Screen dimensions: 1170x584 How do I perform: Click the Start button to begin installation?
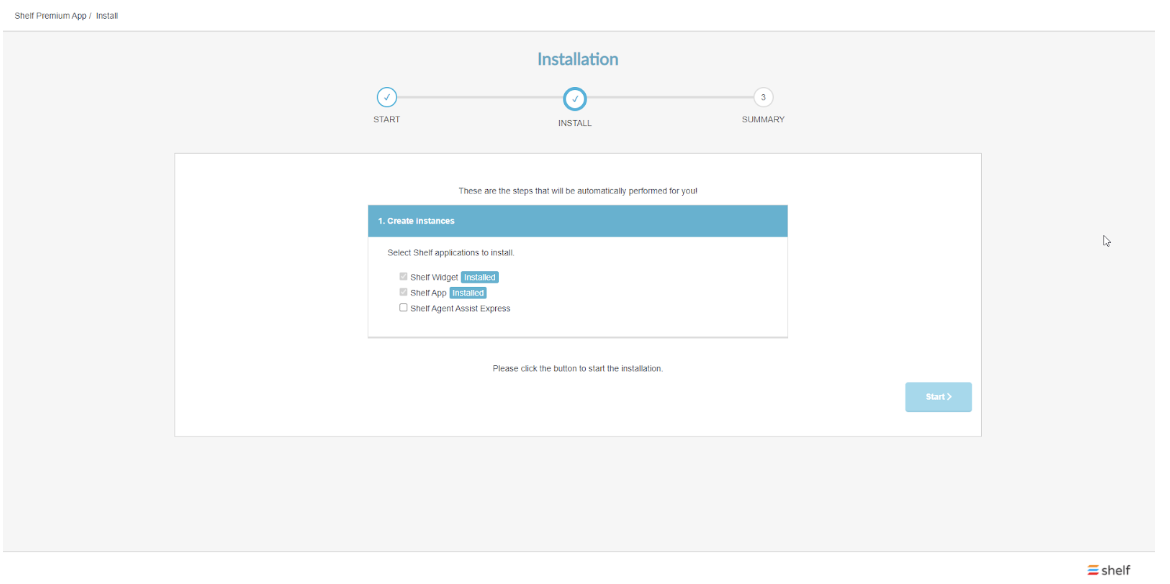pyautogui.click(x=938, y=397)
